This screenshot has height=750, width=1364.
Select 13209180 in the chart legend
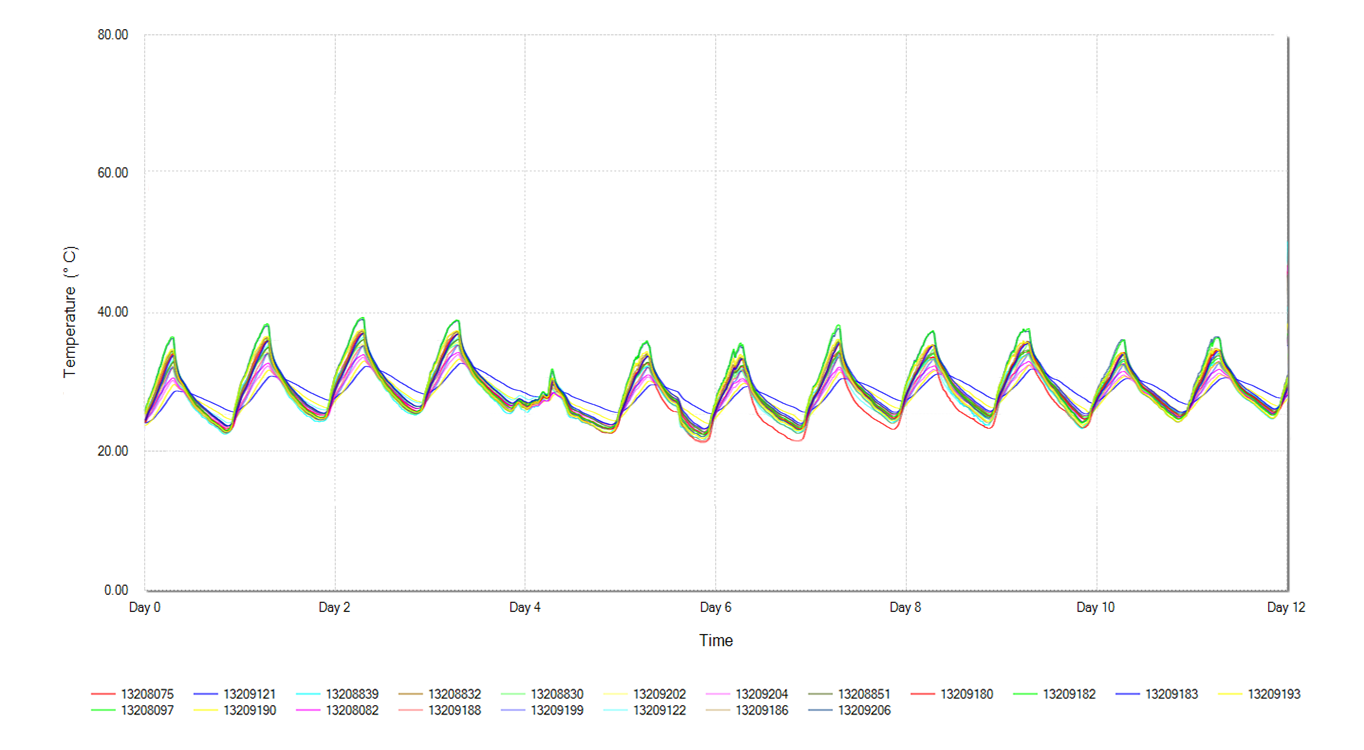tap(967, 694)
